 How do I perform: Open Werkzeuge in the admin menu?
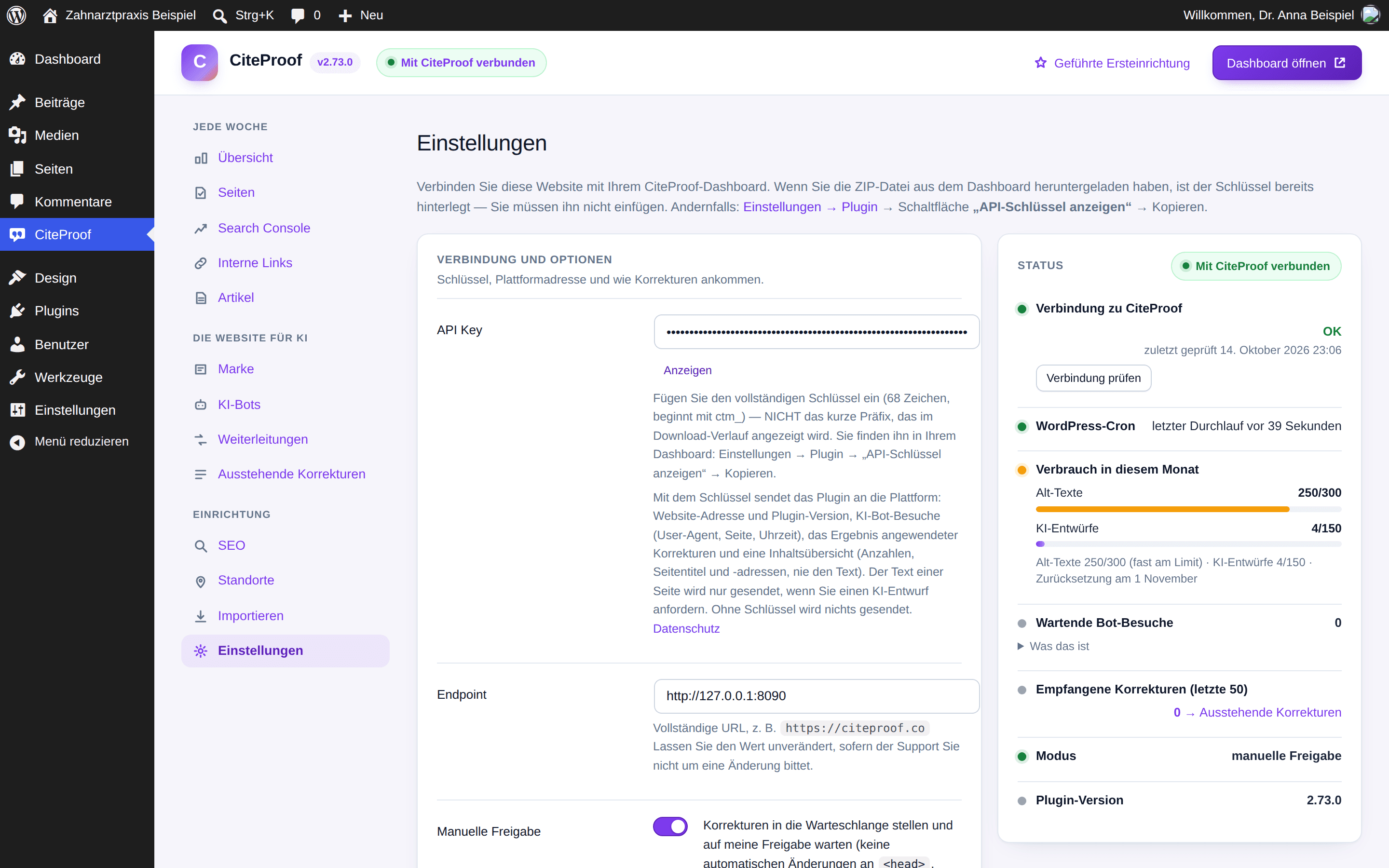click(77, 378)
